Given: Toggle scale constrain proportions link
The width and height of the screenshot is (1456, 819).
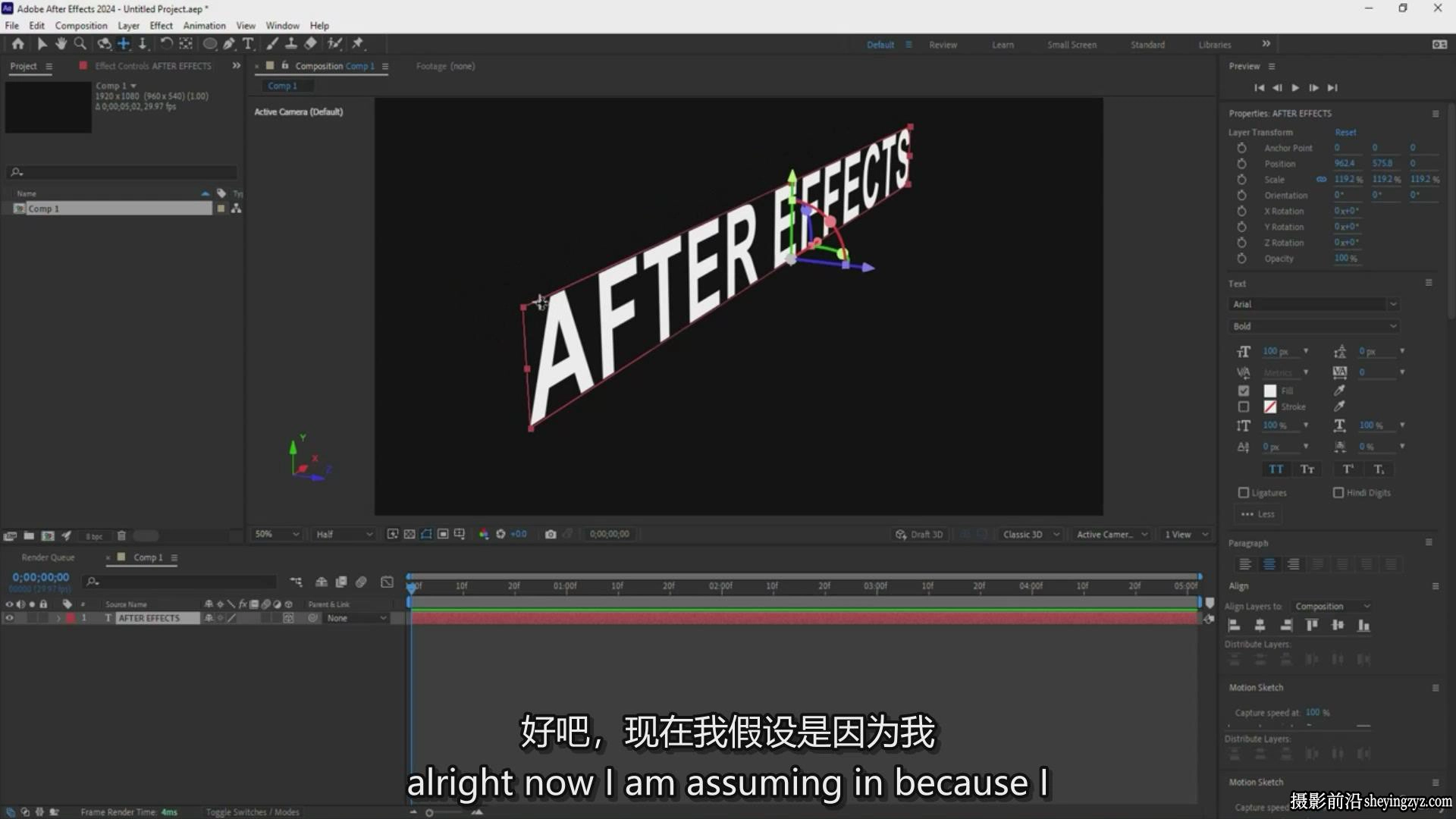Looking at the screenshot, I should [1321, 179].
